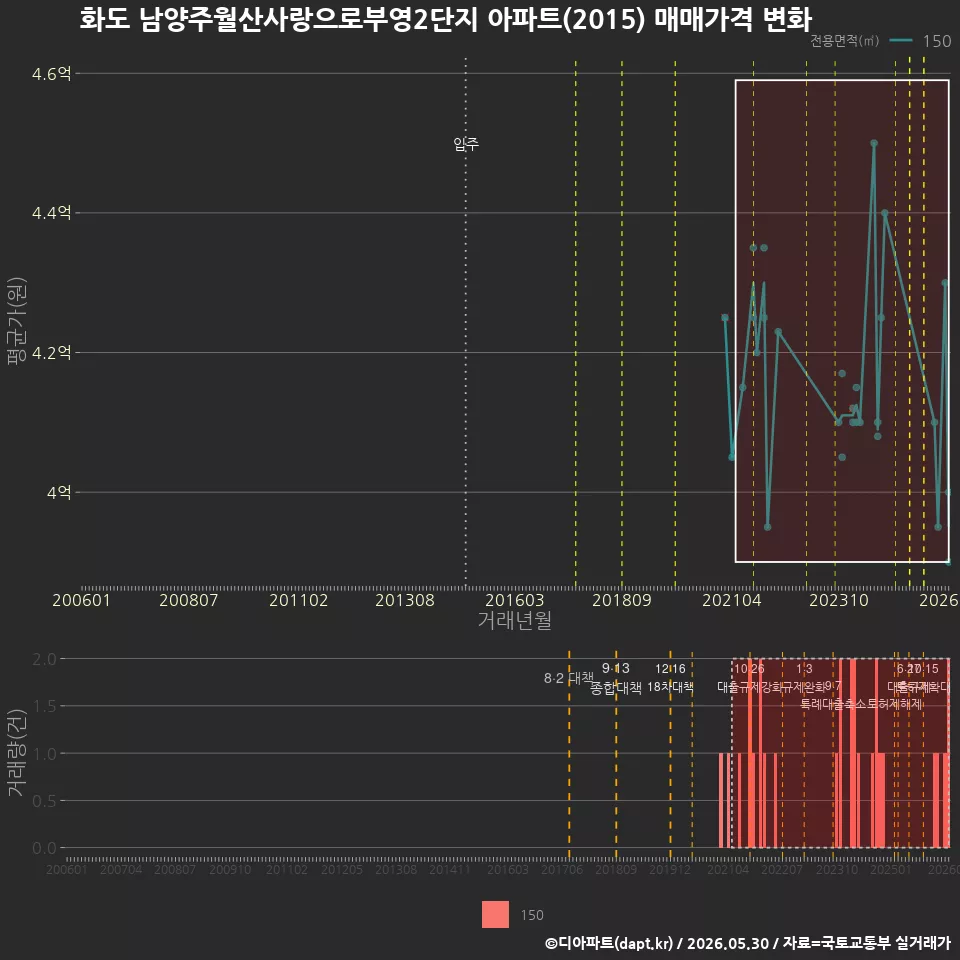960x960 pixels.
Task: Click '200910' on the volume chart x-axis
Action: point(230,869)
